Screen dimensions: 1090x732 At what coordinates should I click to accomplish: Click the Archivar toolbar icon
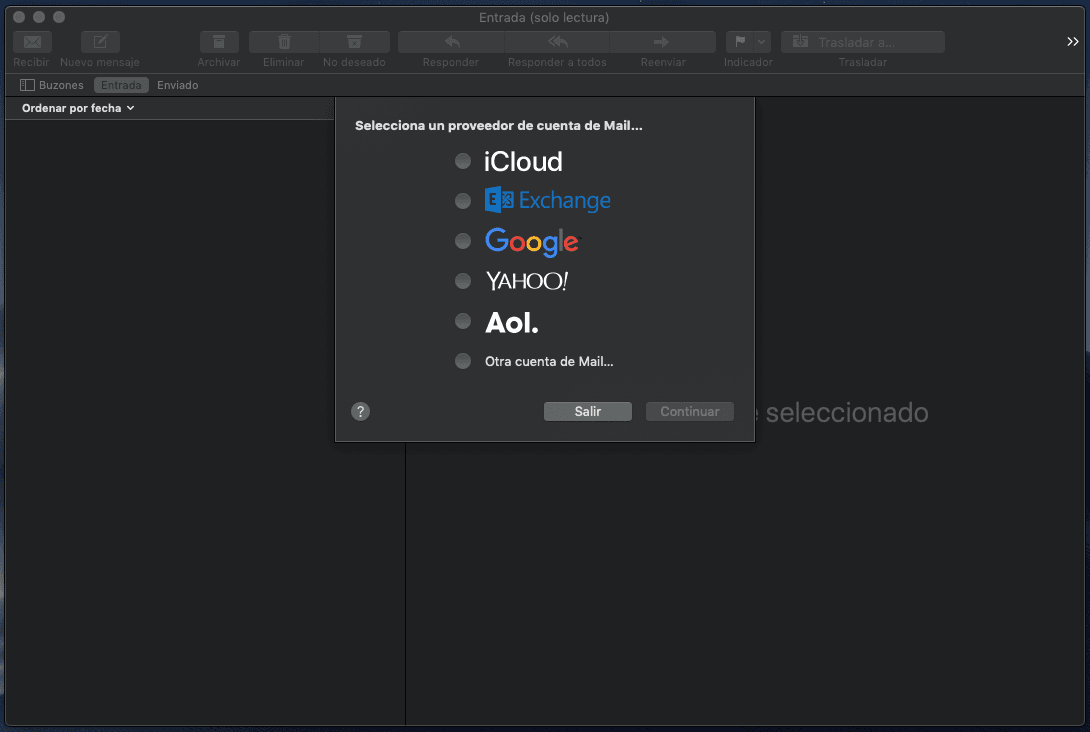pyautogui.click(x=219, y=42)
